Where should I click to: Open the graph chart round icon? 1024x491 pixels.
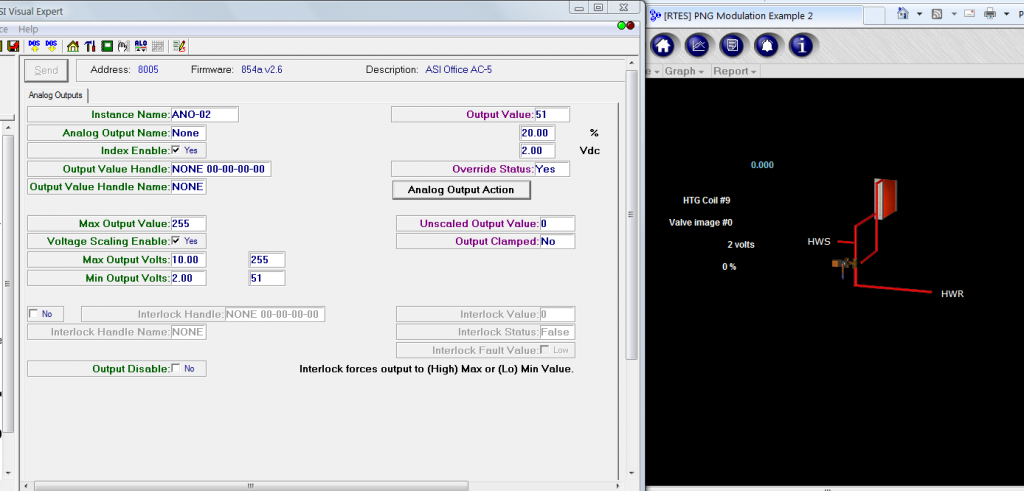click(x=699, y=45)
